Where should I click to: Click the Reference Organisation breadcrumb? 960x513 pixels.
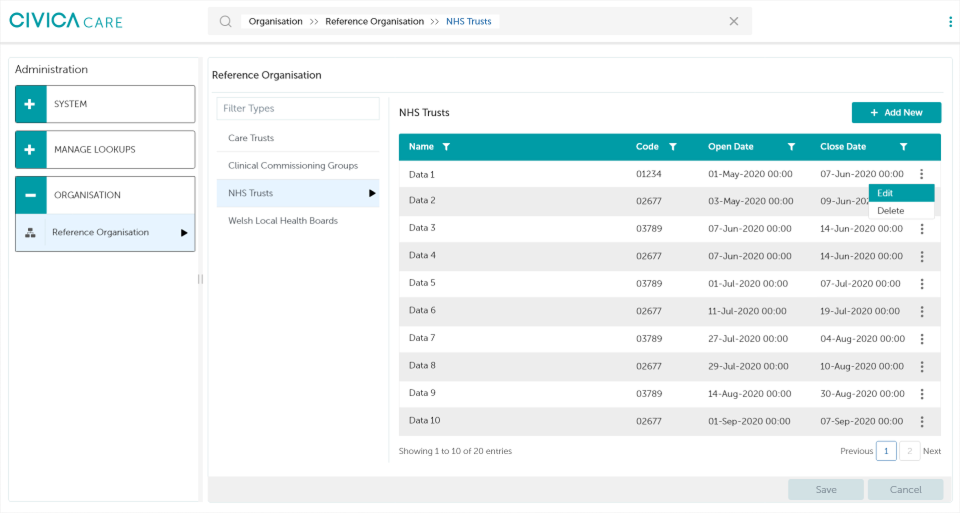(375, 21)
